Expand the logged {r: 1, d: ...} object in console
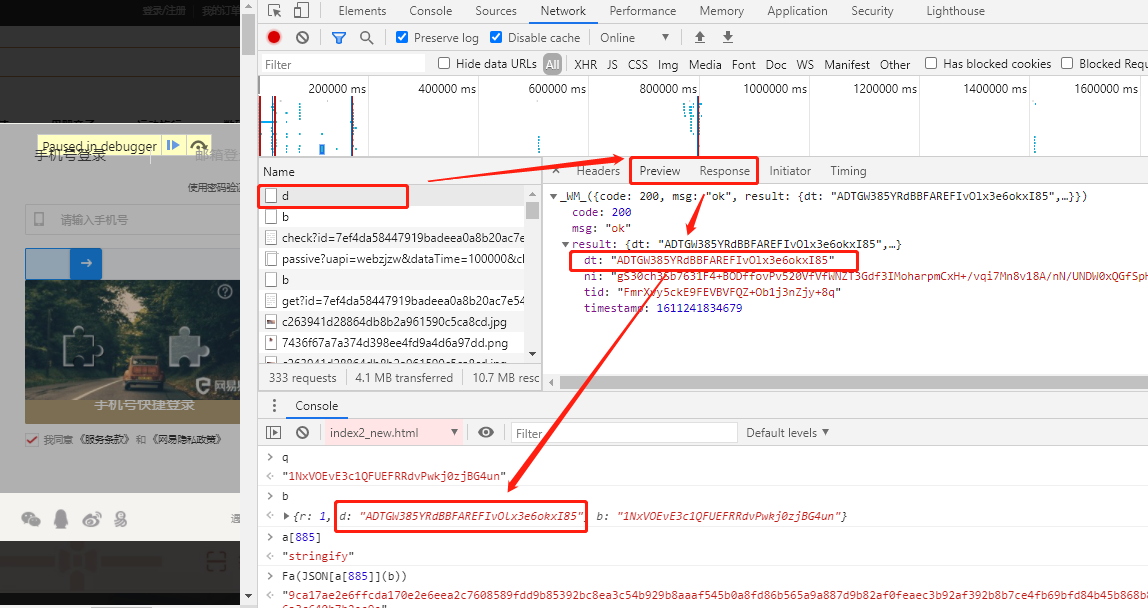This screenshot has width=1148, height=608. [x=286, y=516]
